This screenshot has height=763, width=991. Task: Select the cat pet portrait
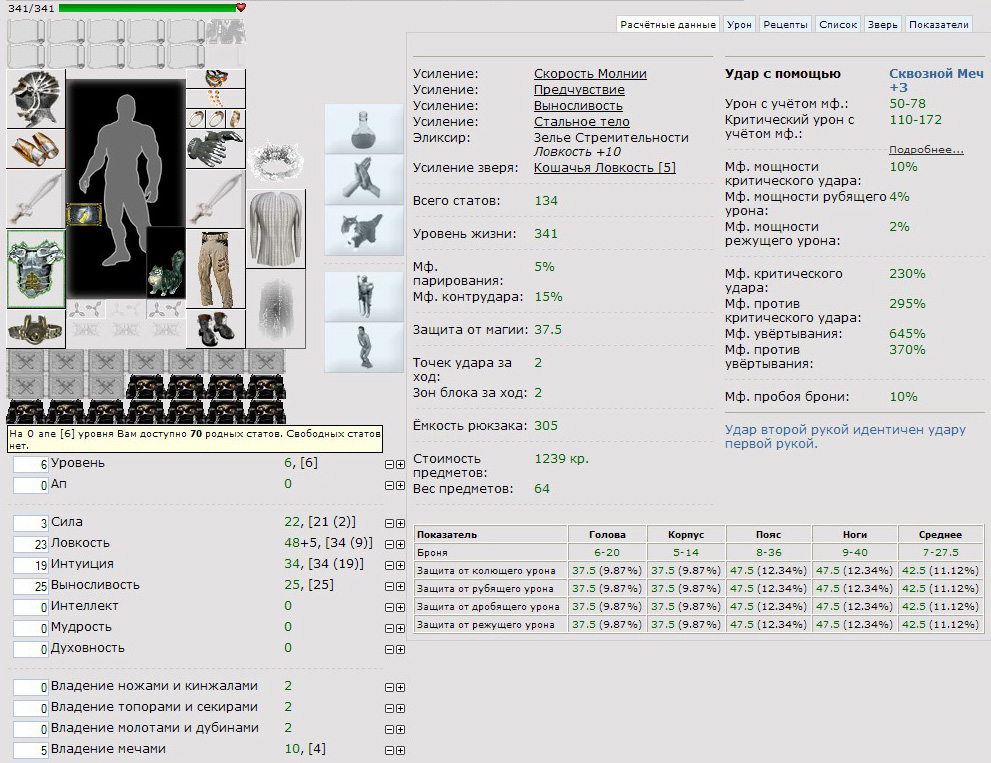coord(166,262)
